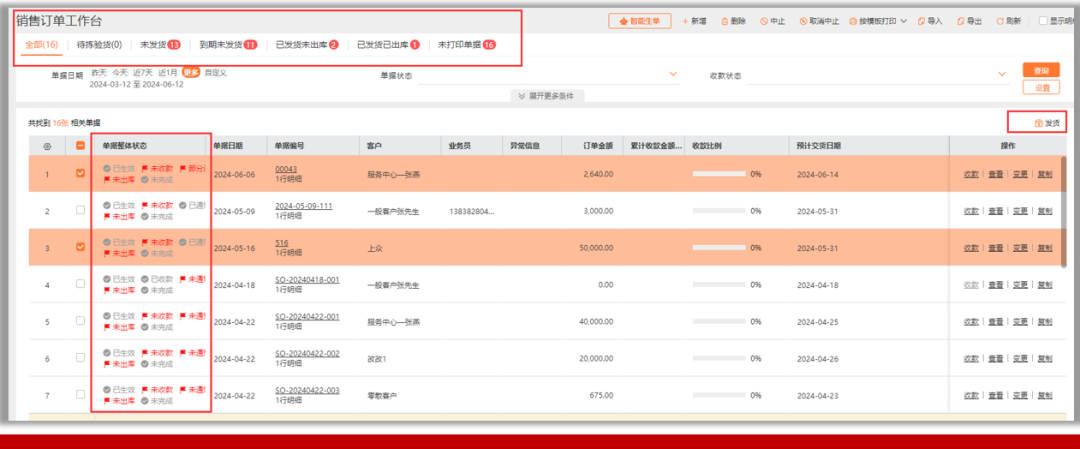Uncheck the checkbox for row 1
Image resolution: width=1080 pixels, height=449 pixels.
tap(81, 174)
